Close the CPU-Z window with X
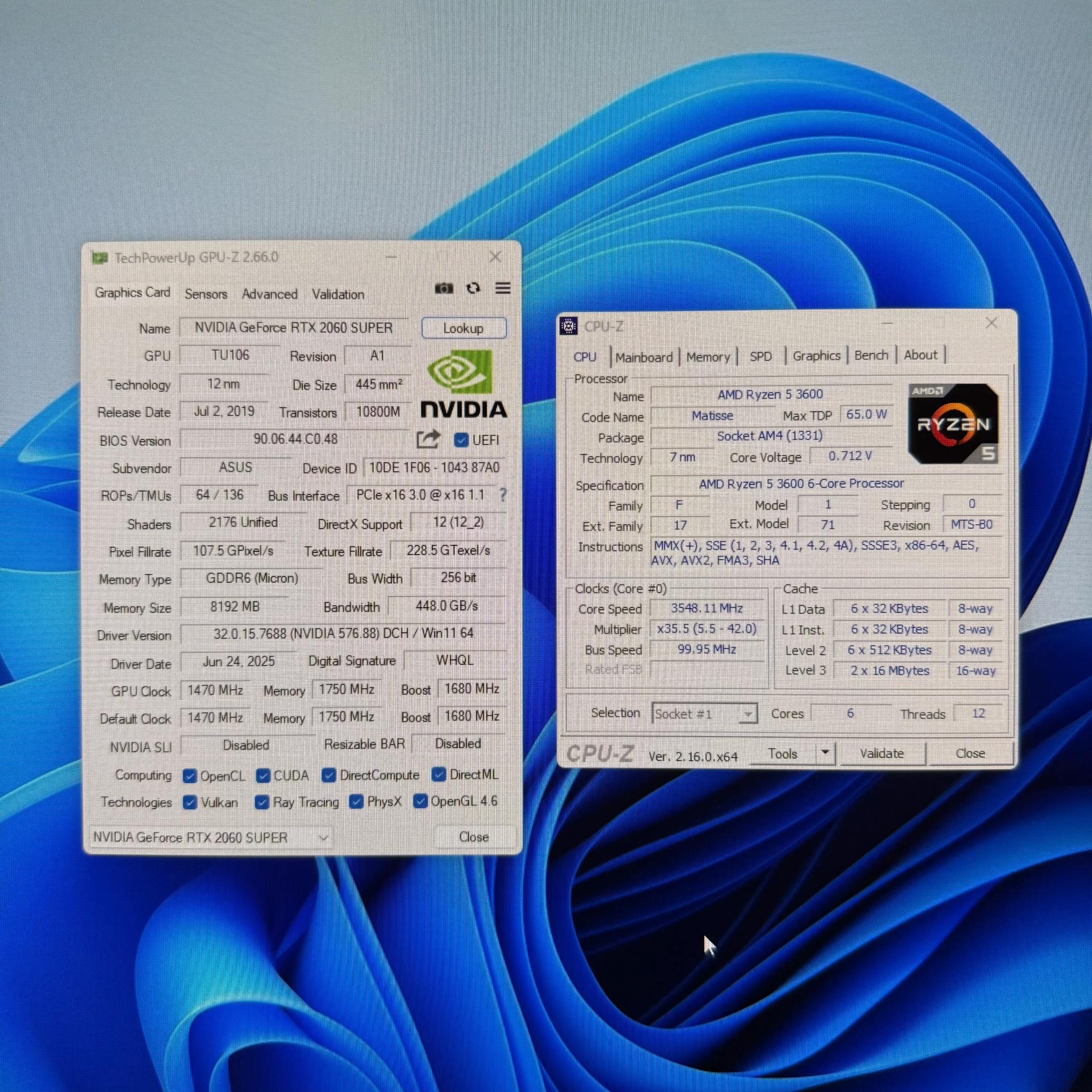 point(991,323)
